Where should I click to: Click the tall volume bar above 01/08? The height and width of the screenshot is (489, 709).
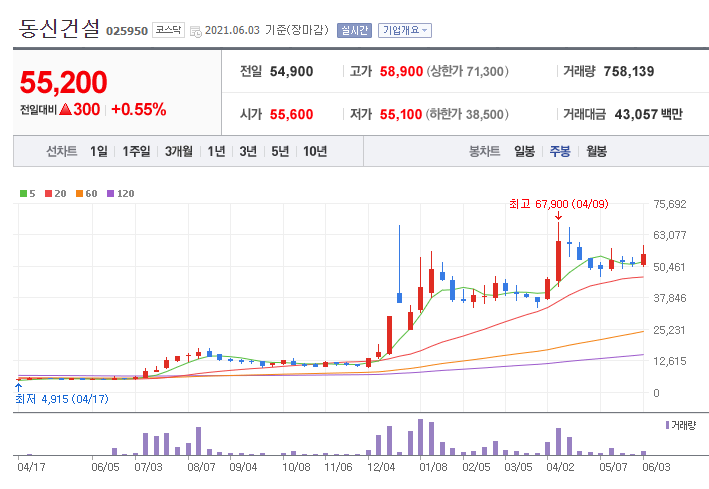tap(421, 437)
